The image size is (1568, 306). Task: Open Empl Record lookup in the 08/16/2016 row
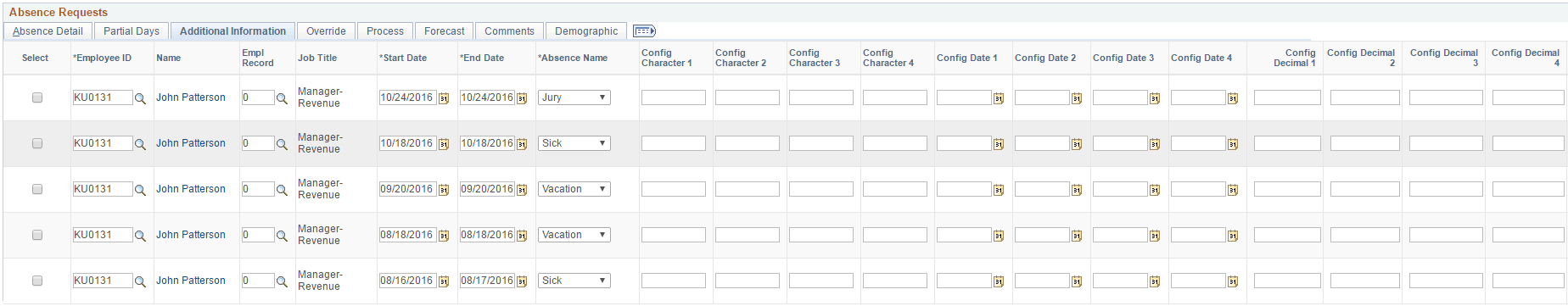coord(282,281)
